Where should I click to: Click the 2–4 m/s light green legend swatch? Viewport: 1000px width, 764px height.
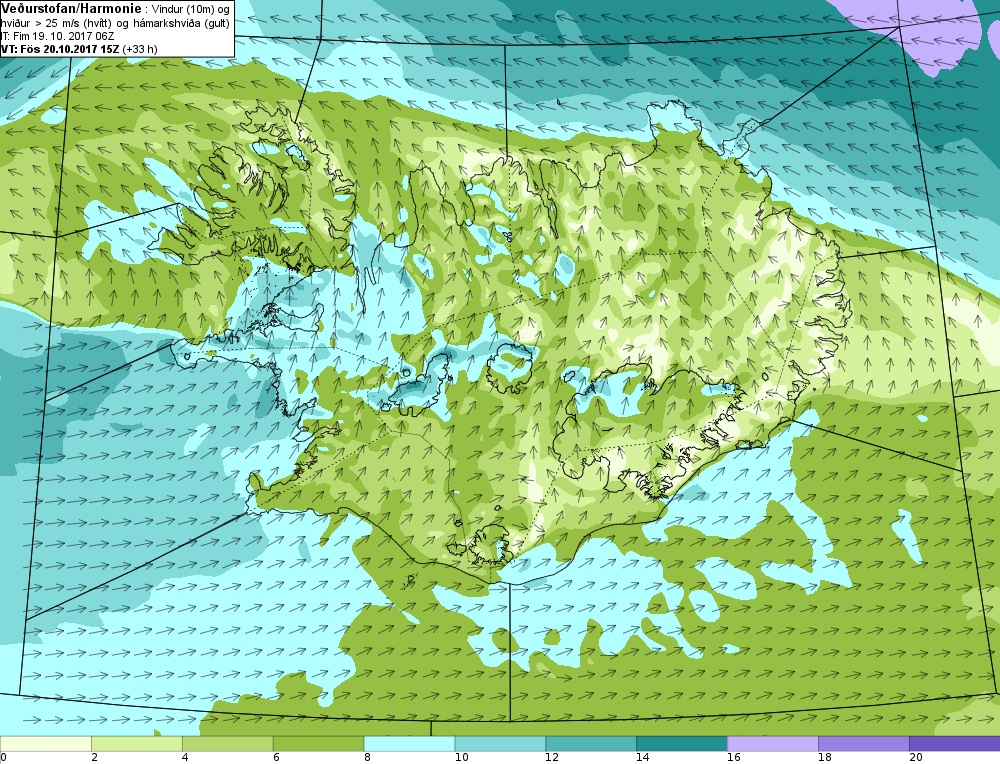point(136,744)
